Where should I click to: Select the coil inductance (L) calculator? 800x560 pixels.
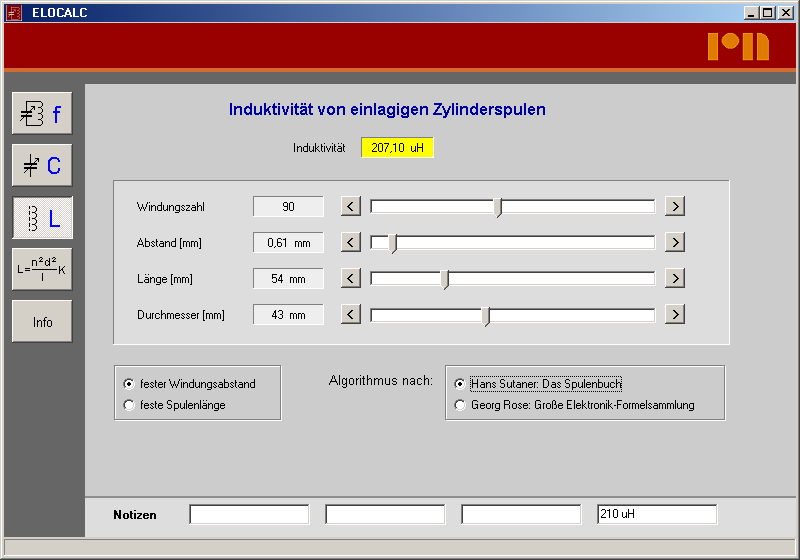pos(42,218)
